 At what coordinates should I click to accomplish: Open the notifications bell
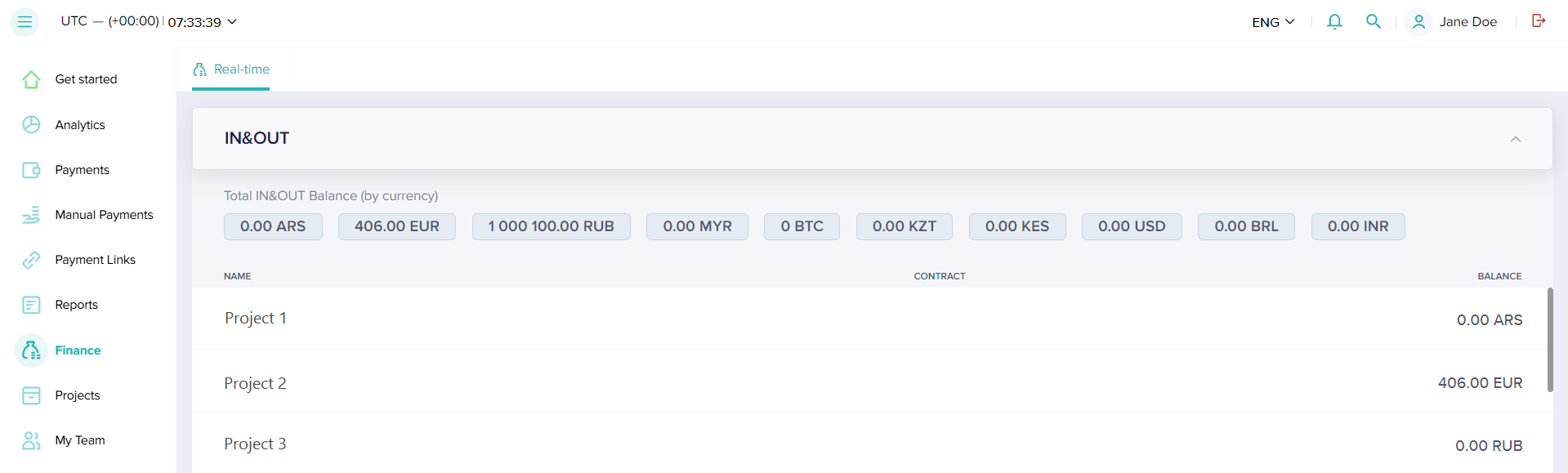tap(1334, 22)
